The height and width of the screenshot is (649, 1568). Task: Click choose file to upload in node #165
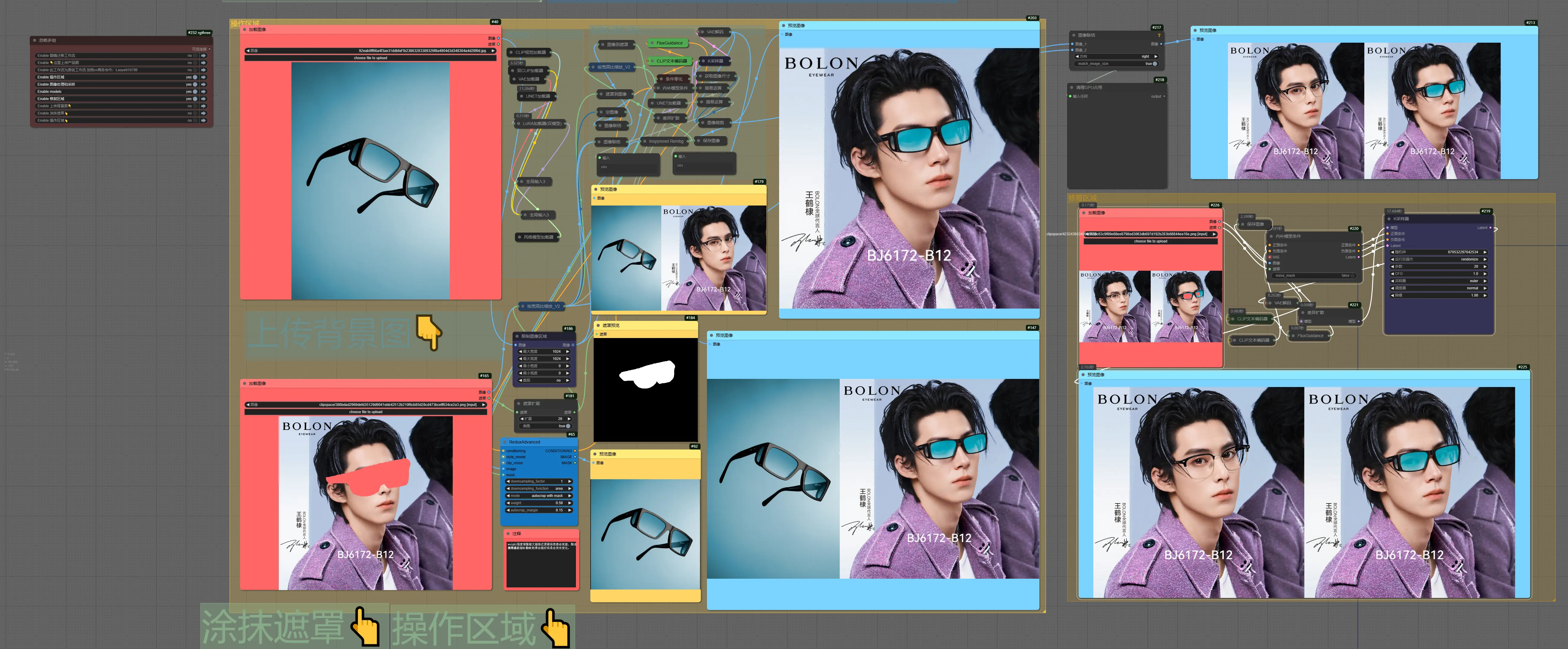pos(366,412)
